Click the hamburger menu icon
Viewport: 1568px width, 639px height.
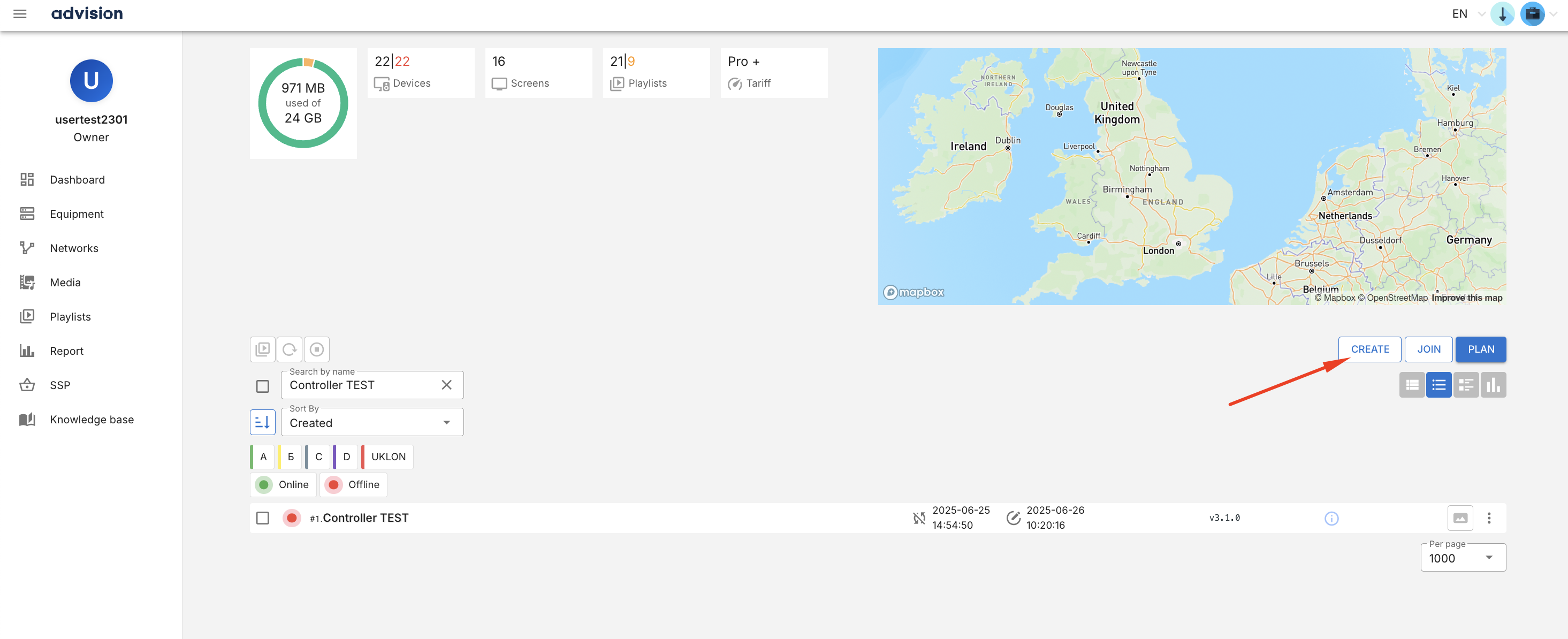pyautogui.click(x=19, y=13)
